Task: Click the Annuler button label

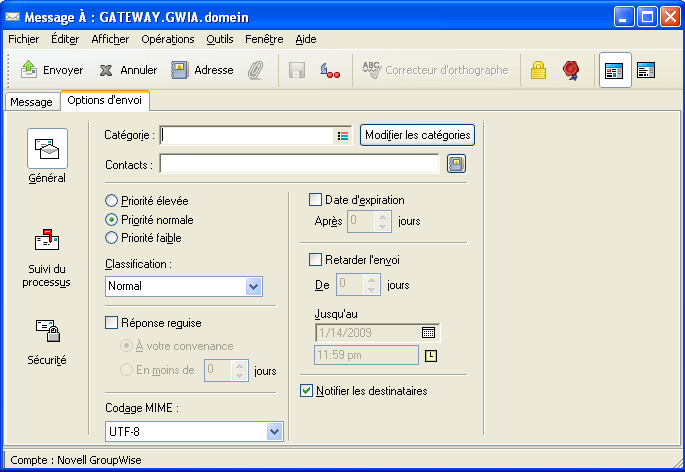Action: 138,70
